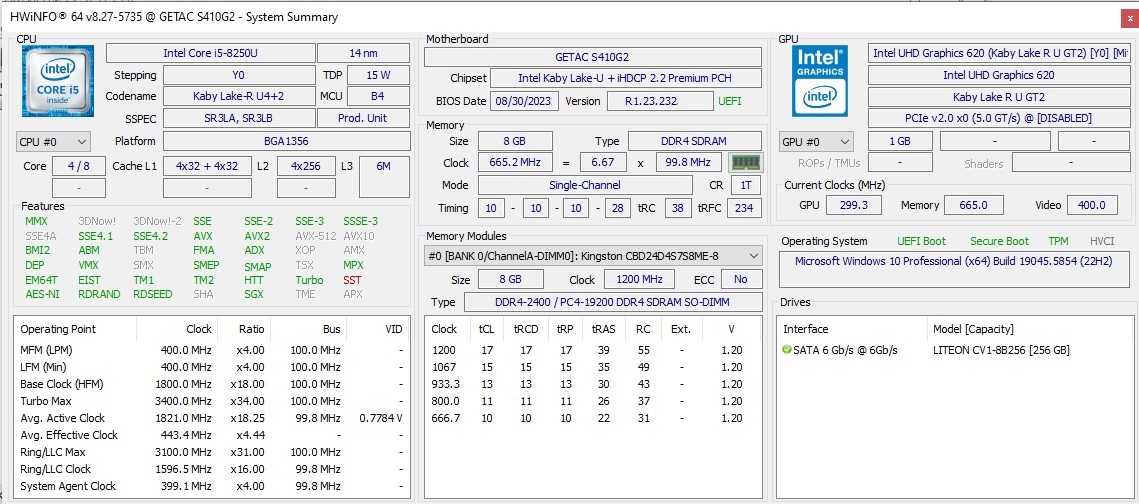Click the 665.2 MHz memory clock field
The height and width of the screenshot is (504, 1139).
[516, 163]
